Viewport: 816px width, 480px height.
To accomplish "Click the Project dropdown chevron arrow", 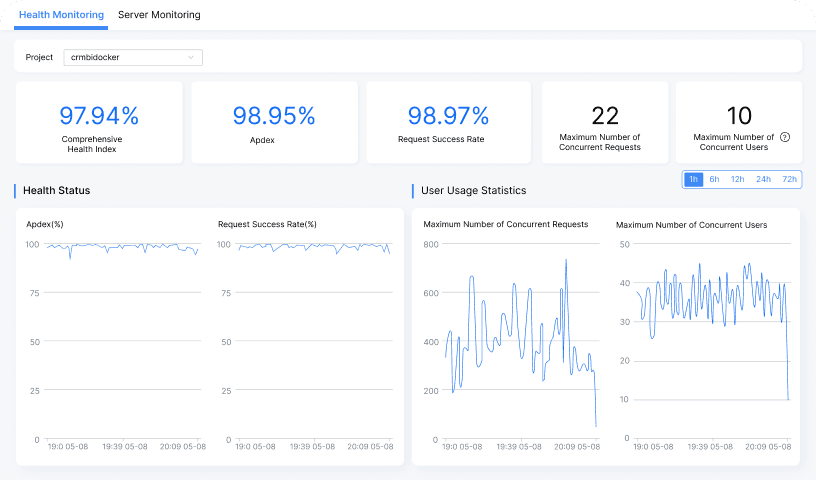I will [x=191, y=57].
